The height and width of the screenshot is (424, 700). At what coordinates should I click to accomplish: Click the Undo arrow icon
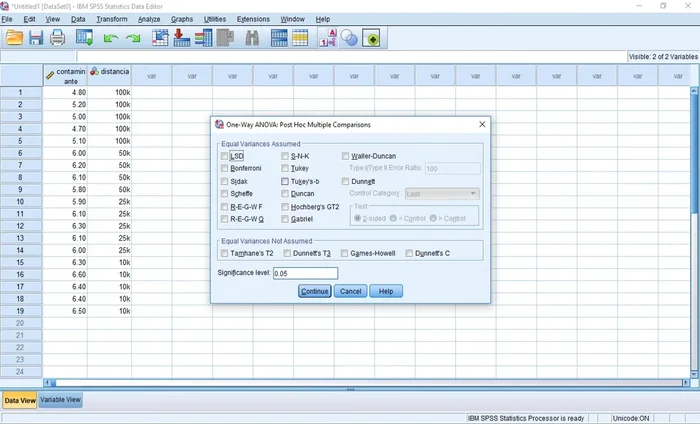[x=109, y=38]
